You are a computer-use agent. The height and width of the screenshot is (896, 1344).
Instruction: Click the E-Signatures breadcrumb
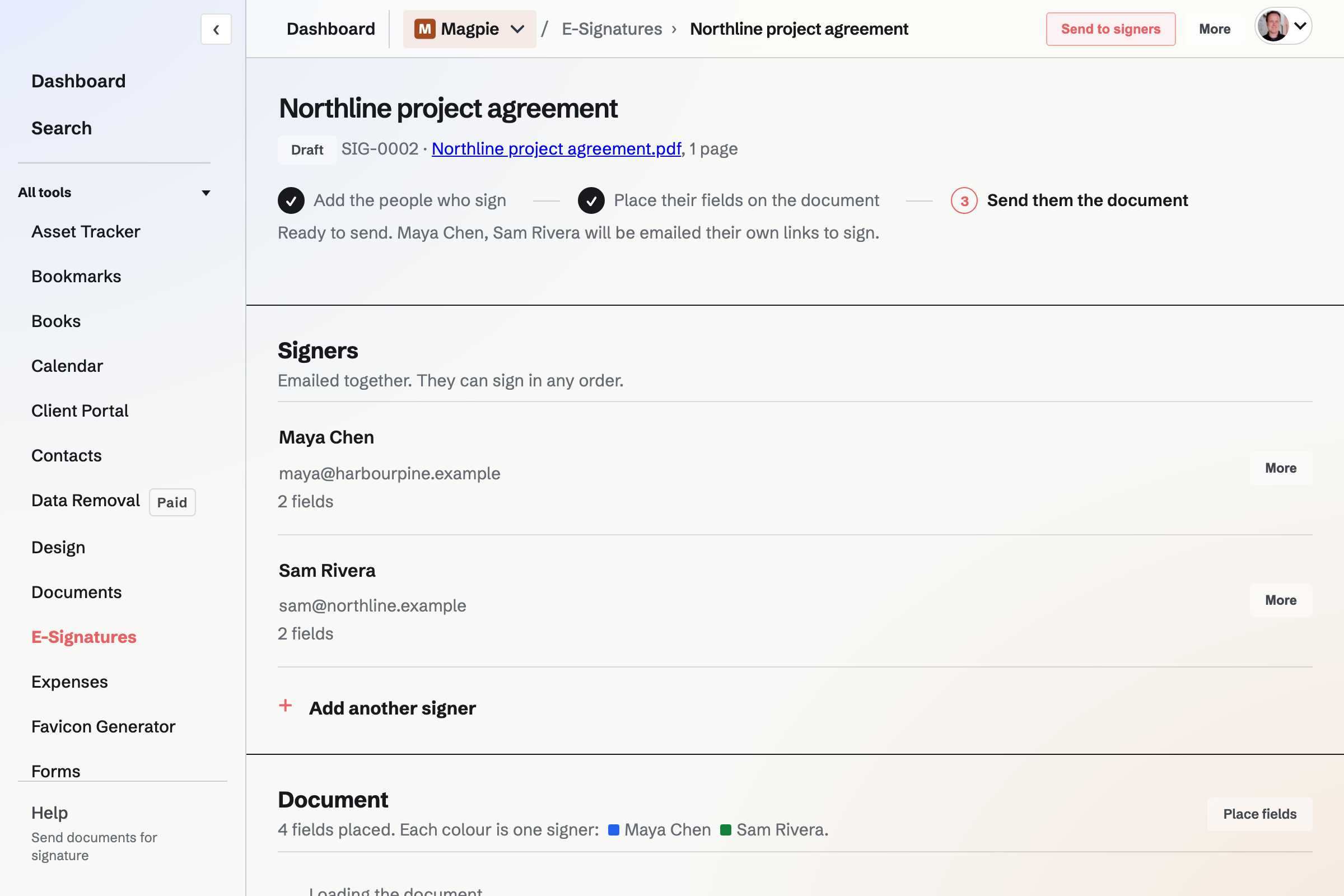point(612,29)
